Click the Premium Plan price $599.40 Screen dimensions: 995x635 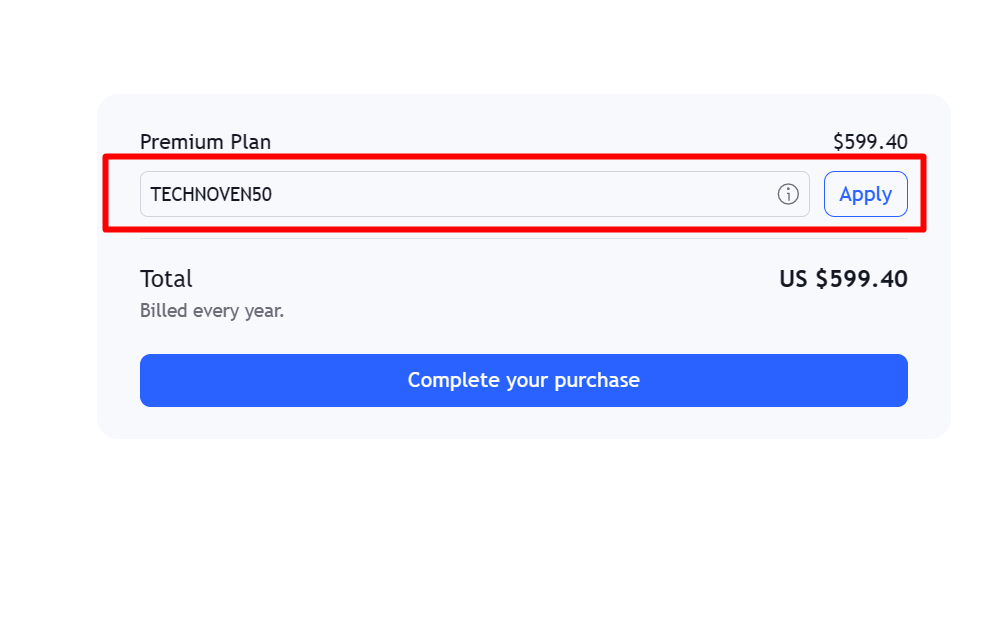(x=870, y=142)
